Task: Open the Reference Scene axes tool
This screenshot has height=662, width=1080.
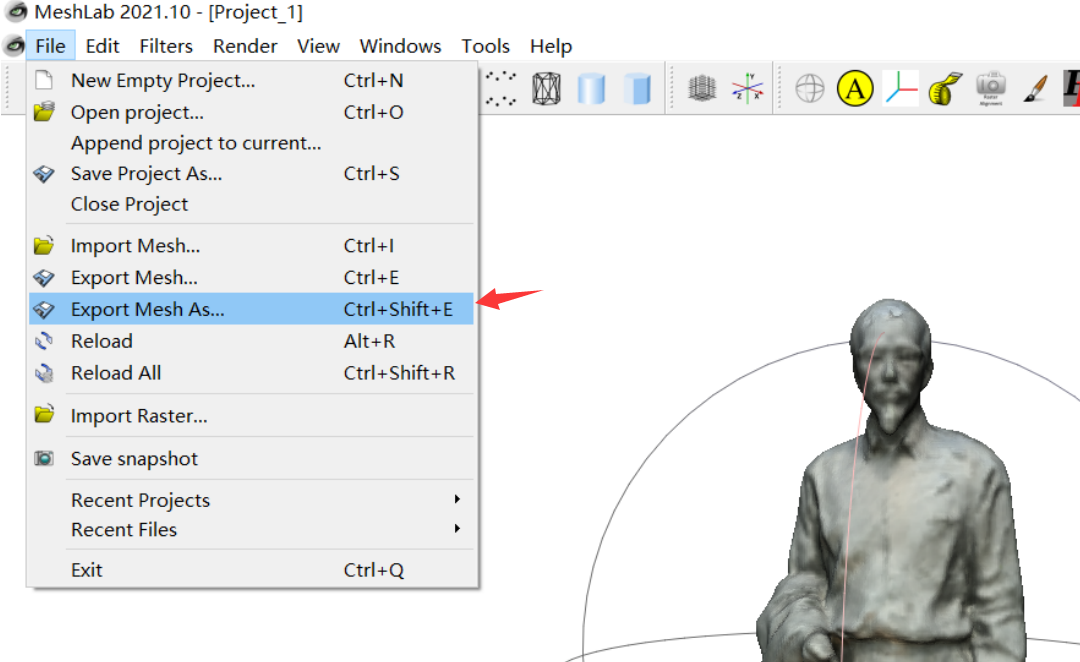Action: tap(901, 89)
